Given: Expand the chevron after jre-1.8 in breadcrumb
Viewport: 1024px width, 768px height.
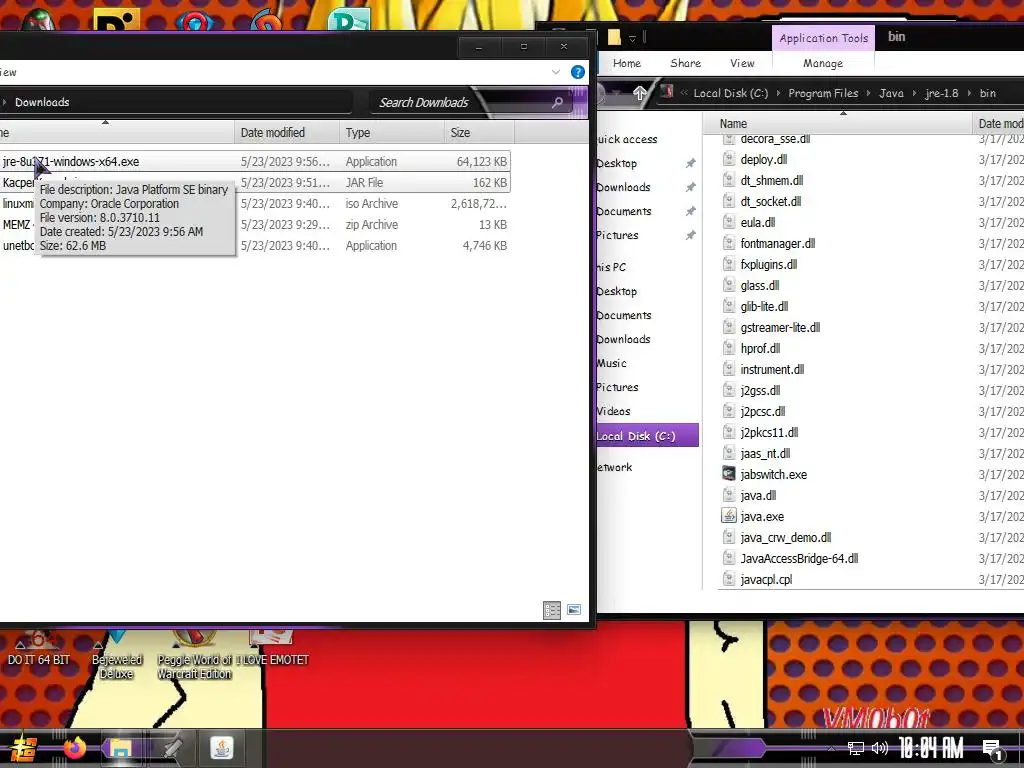Looking at the screenshot, I should coord(969,93).
